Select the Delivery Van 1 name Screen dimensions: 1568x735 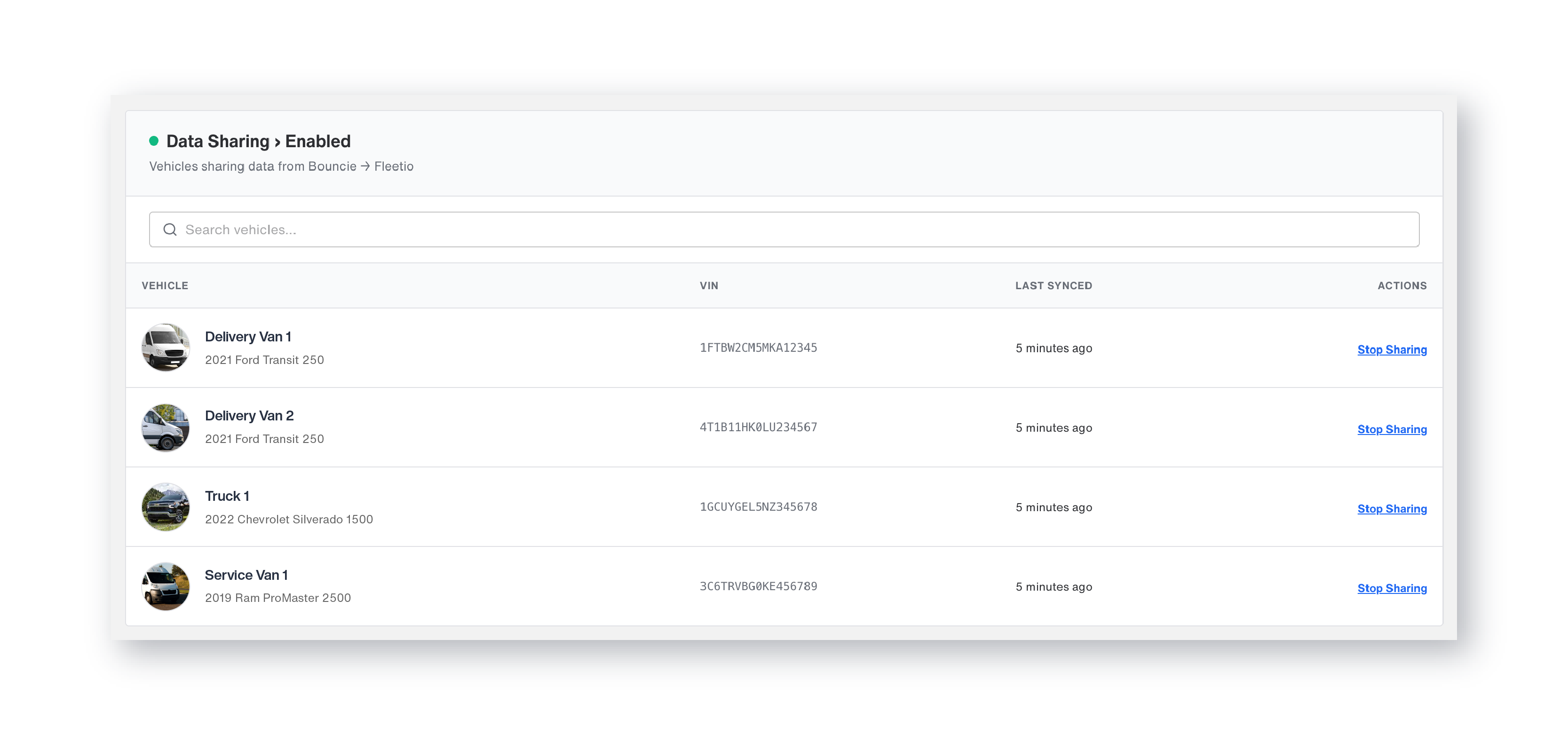(x=248, y=337)
